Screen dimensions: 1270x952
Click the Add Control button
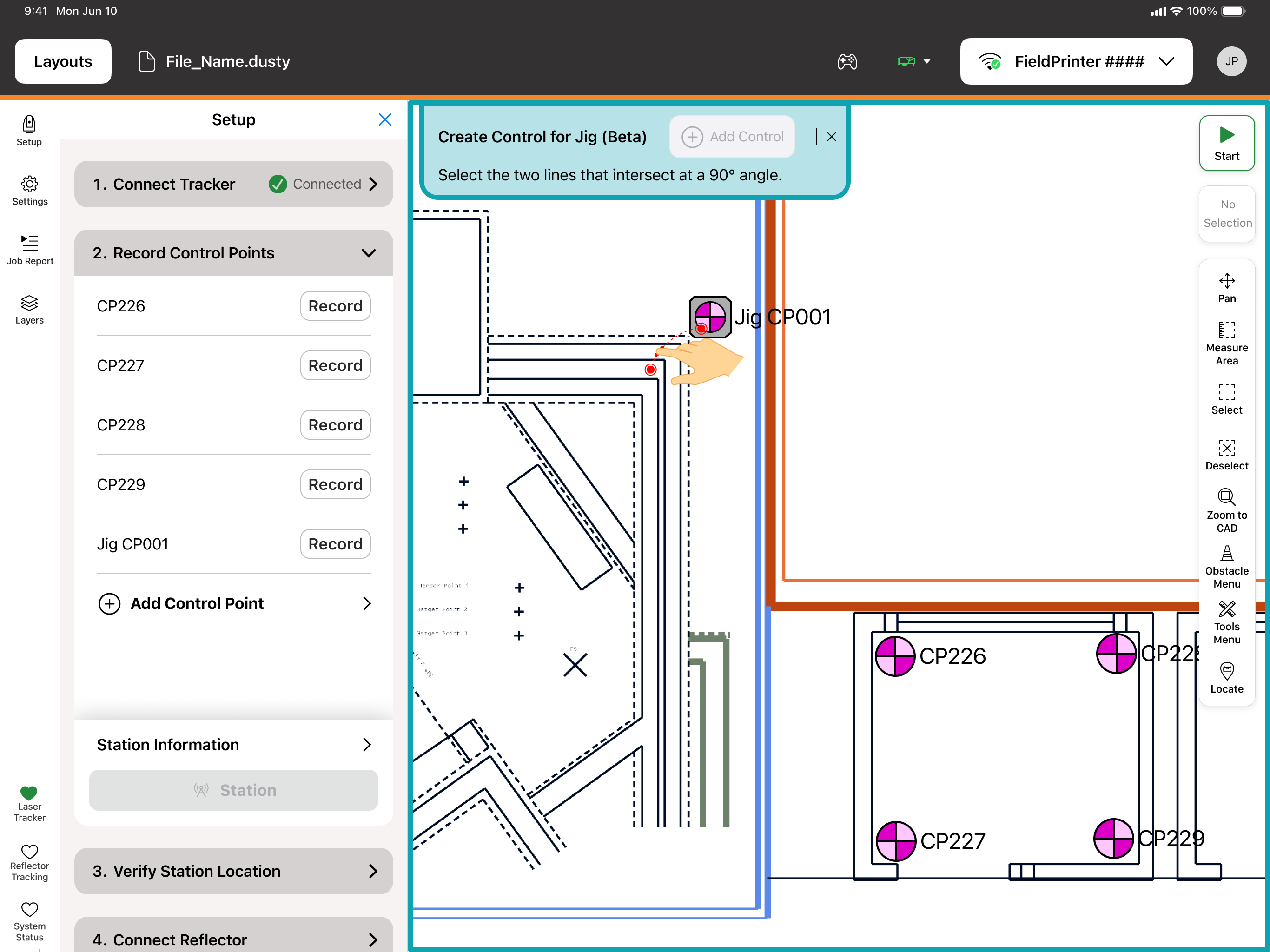click(x=732, y=137)
